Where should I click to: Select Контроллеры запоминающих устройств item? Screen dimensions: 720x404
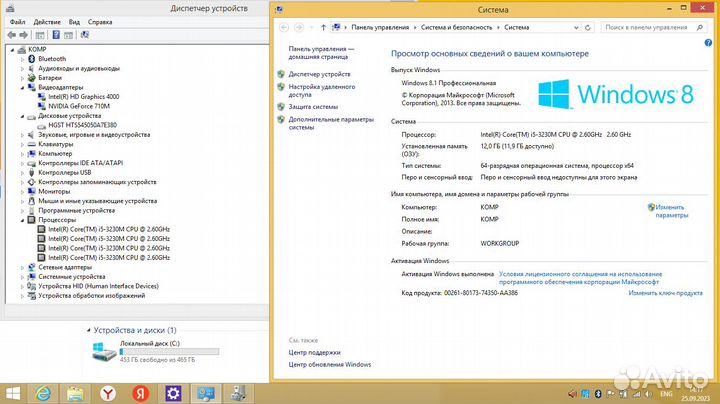97,182
